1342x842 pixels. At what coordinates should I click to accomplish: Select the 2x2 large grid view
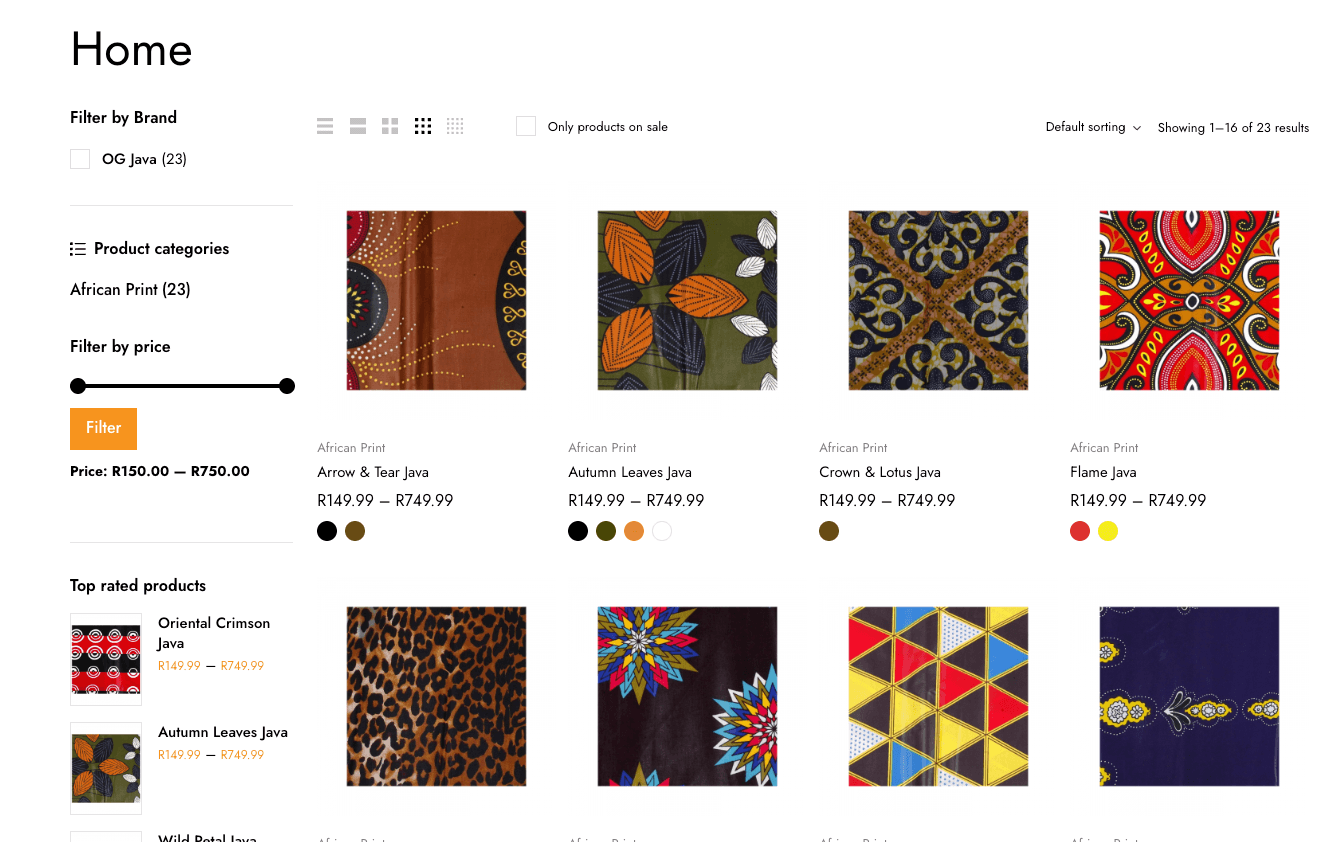click(x=390, y=126)
